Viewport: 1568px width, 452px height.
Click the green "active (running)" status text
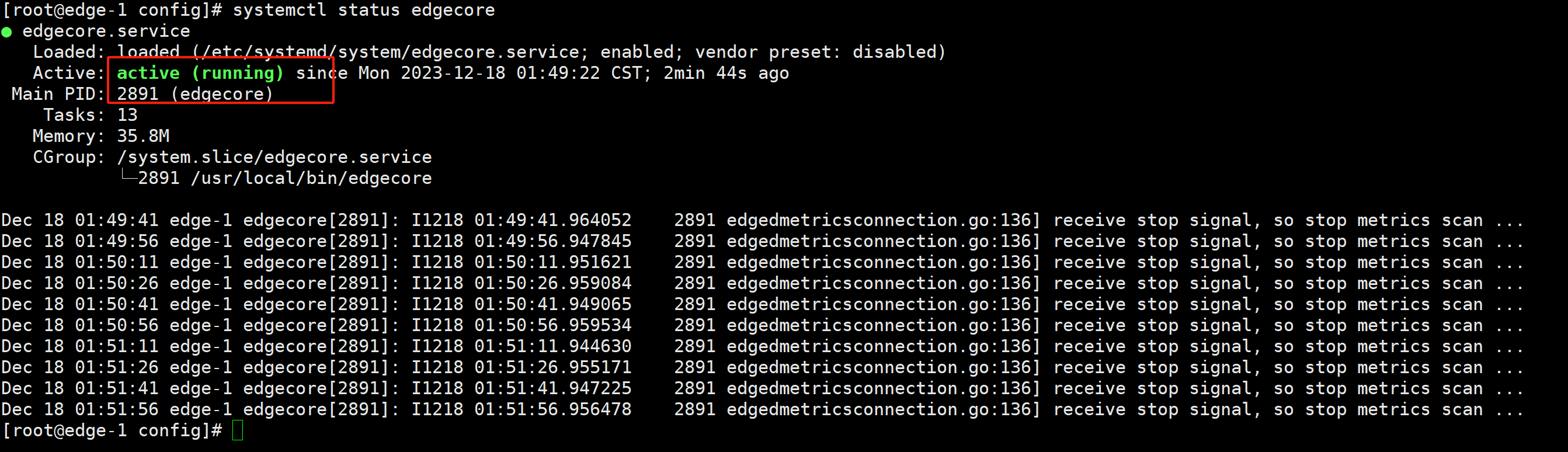[200, 73]
